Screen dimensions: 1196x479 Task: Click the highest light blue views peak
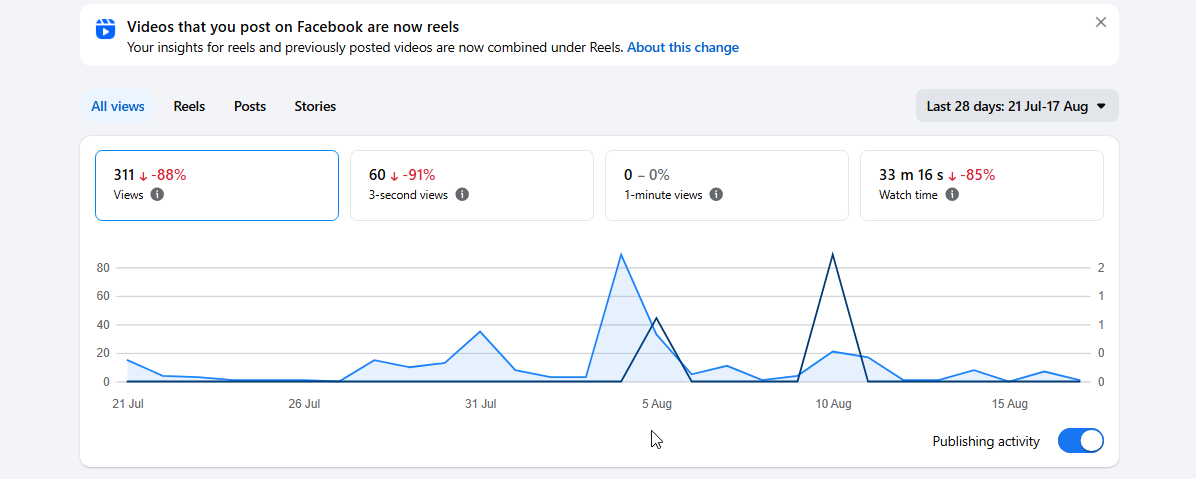click(x=621, y=255)
